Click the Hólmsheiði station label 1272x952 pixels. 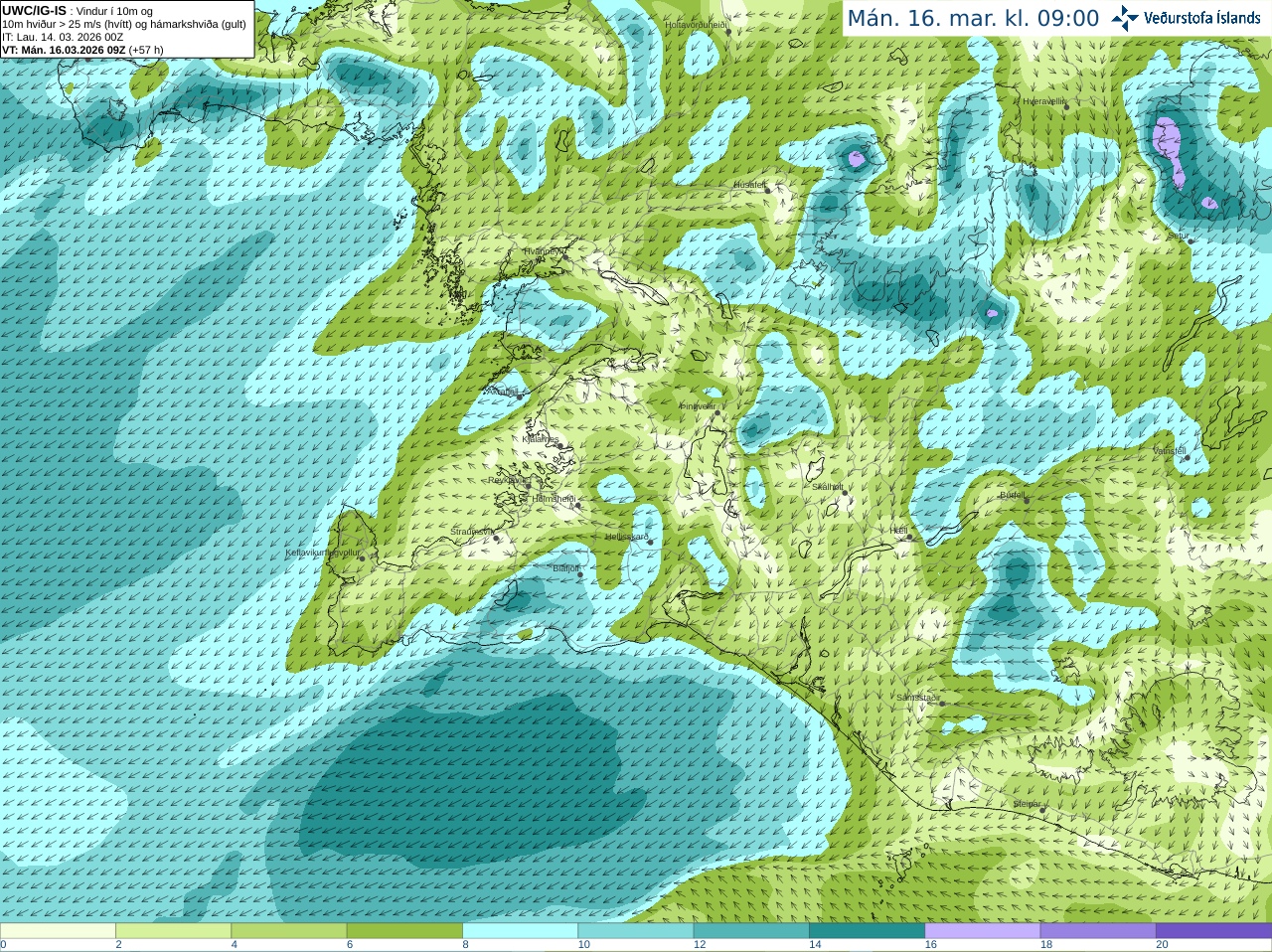pyautogui.click(x=554, y=499)
